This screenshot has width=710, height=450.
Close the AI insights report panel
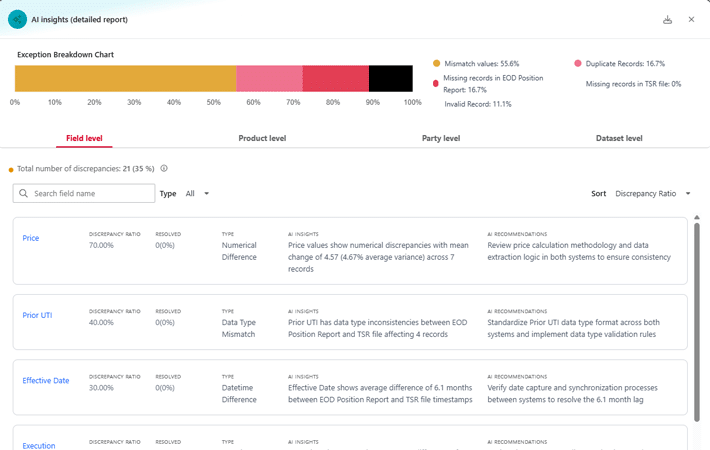coord(691,19)
